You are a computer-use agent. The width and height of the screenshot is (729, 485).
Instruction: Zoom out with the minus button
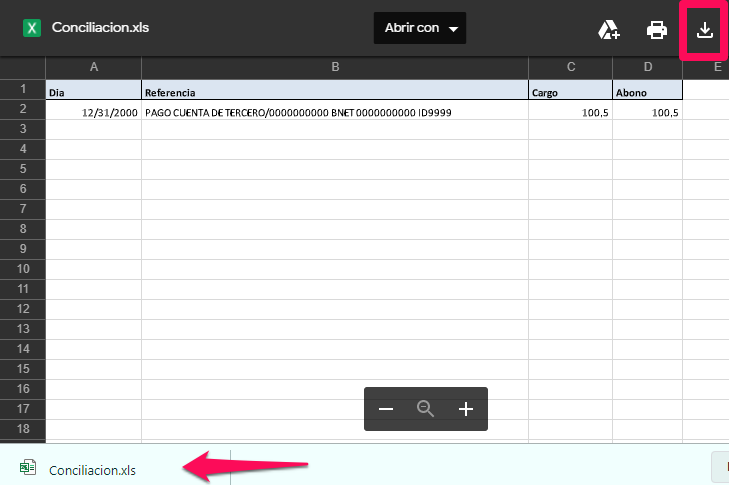click(x=386, y=409)
